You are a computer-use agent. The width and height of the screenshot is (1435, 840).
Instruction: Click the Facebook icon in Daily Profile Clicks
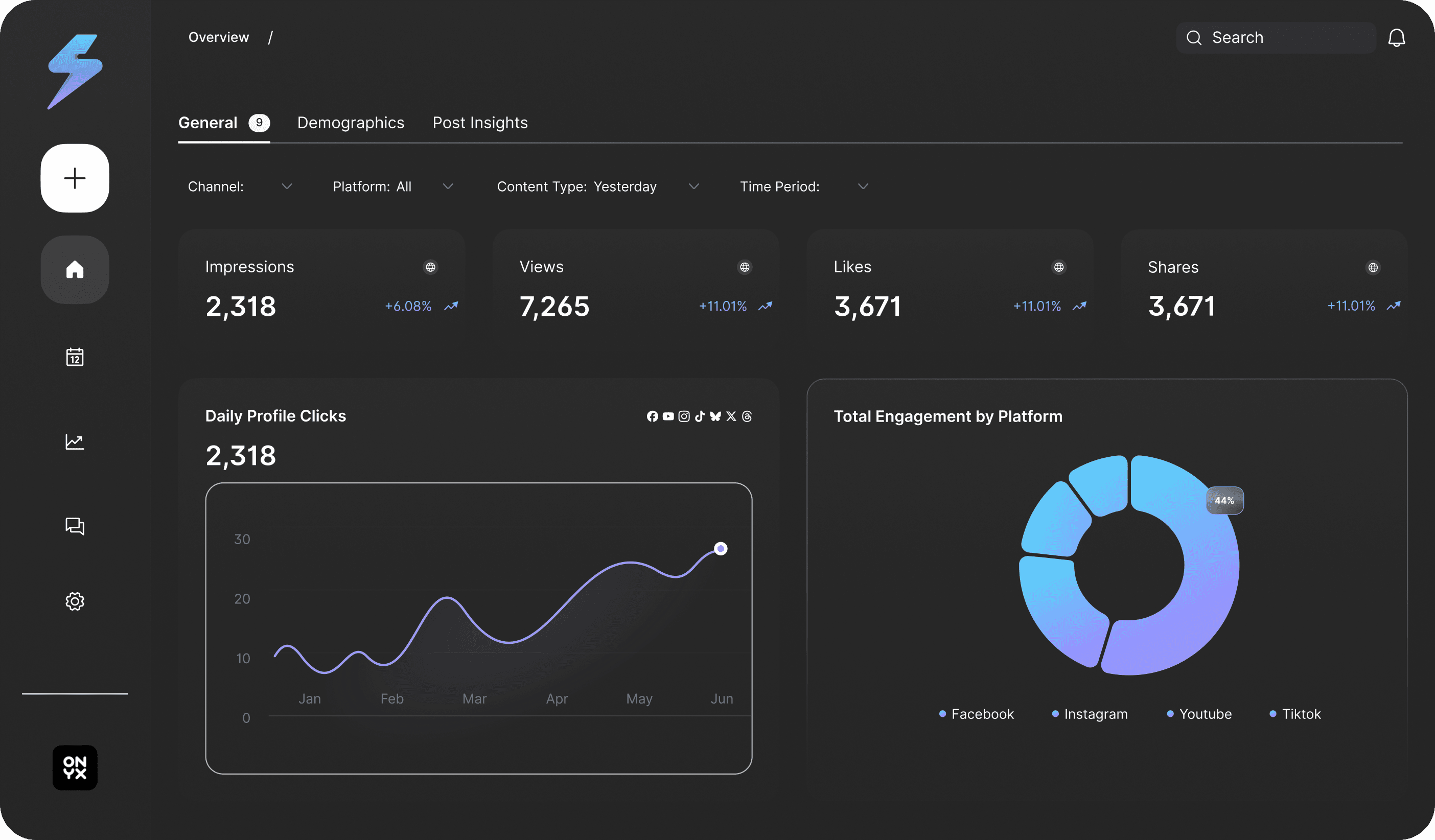click(x=652, y=416)
